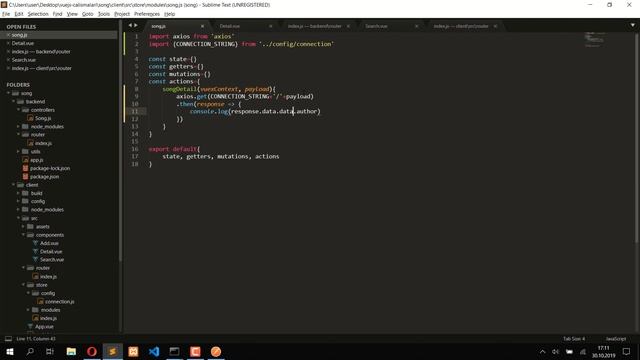Viewport: 640px width, 360px height.
Task: Switch to the Search.vue tab
Action: tap(376, 26)
